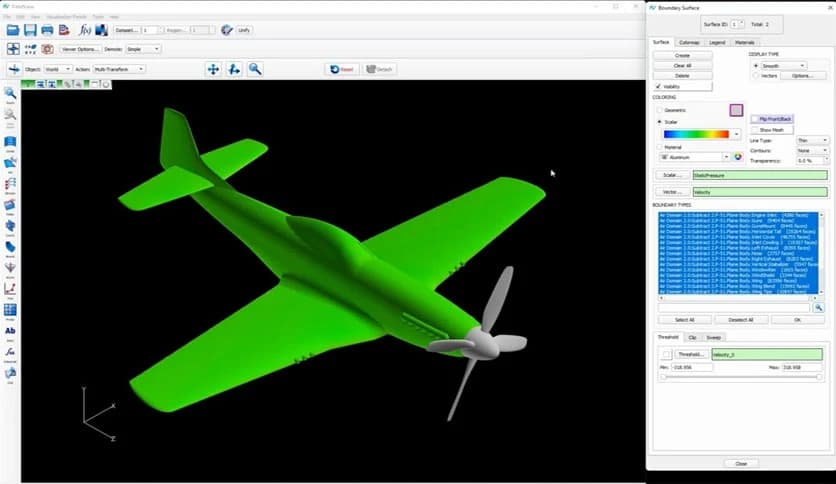Screen dimensions: 836x484
Task: Click the boundary types filter text field
Action: [734, 308]
